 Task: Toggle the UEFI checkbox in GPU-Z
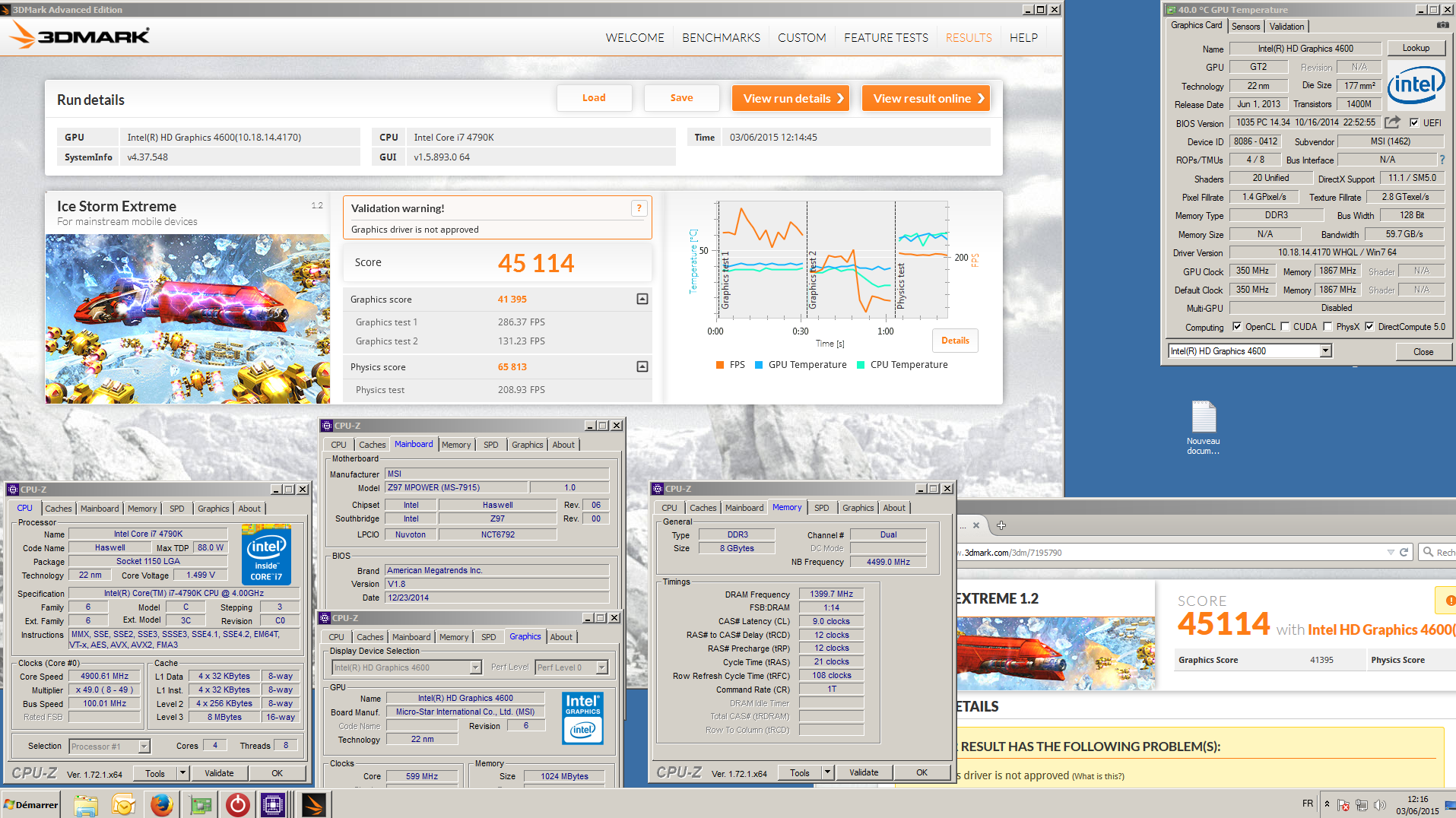(1413, 122)
